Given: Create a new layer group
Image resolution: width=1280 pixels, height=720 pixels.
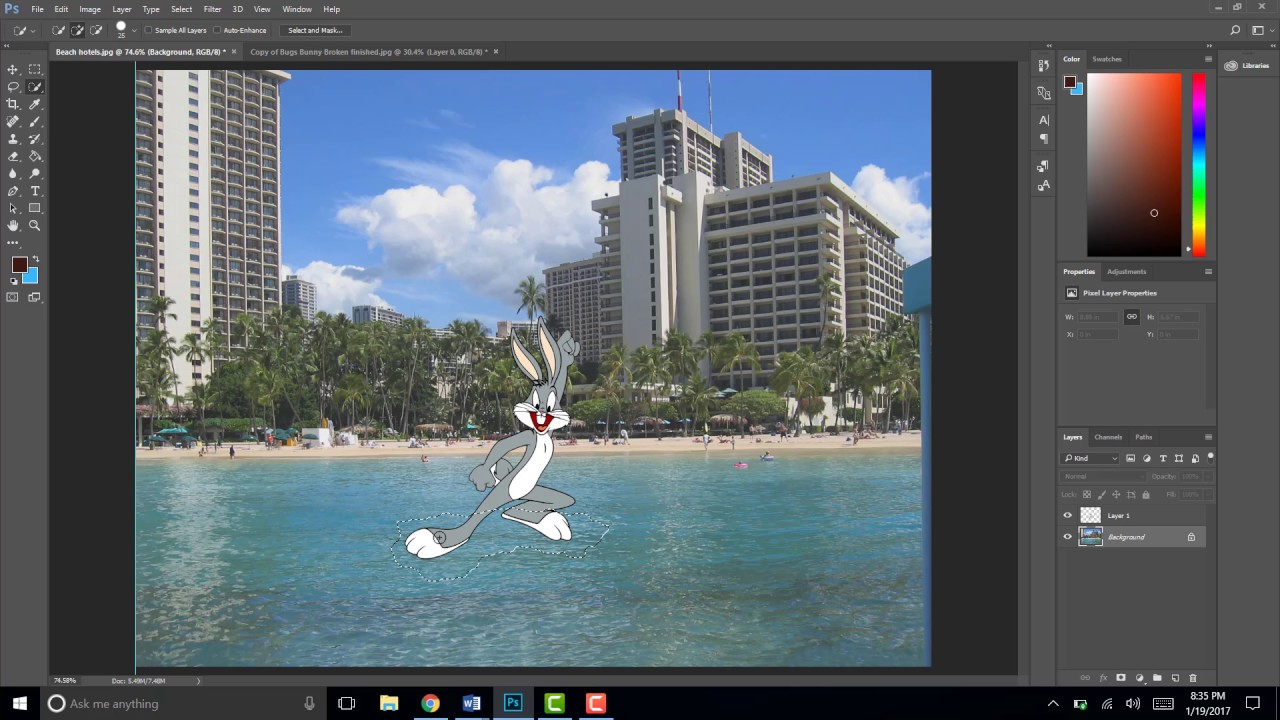Looking at the screenshot, I should click(1157, 678).
